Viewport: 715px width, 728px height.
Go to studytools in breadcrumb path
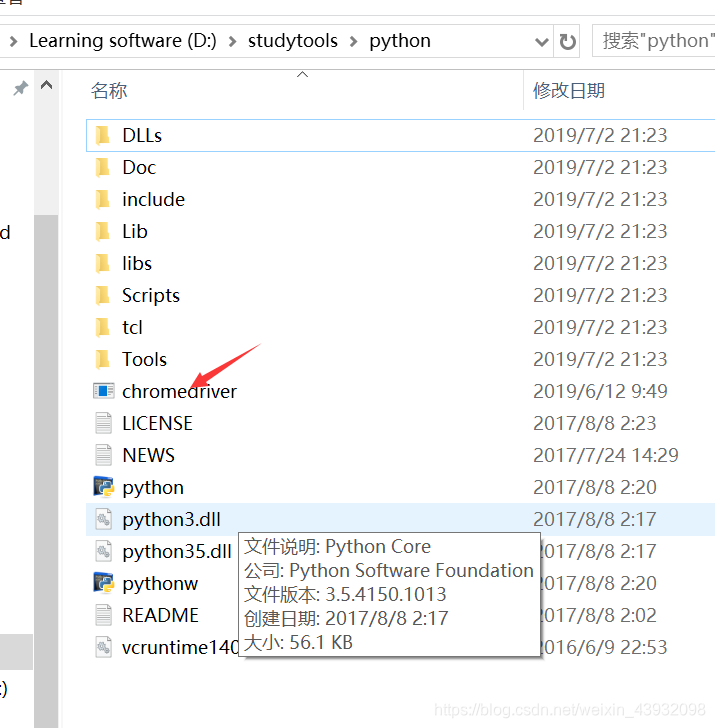coord(292,41)
